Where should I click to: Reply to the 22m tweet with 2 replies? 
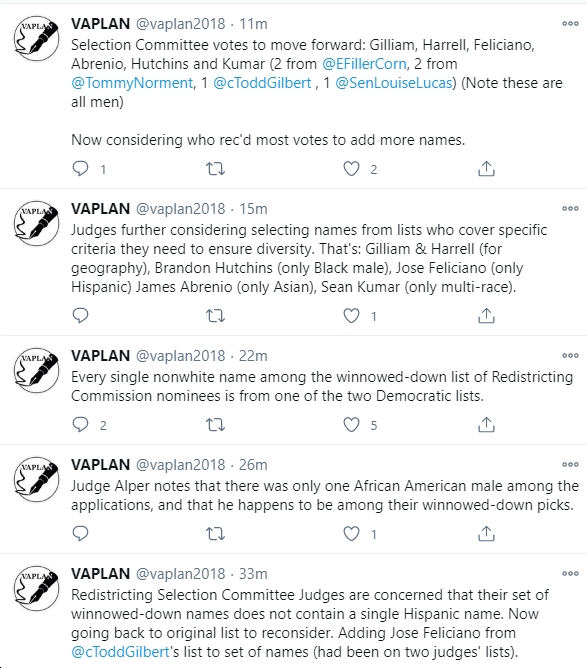coord(81,424)
